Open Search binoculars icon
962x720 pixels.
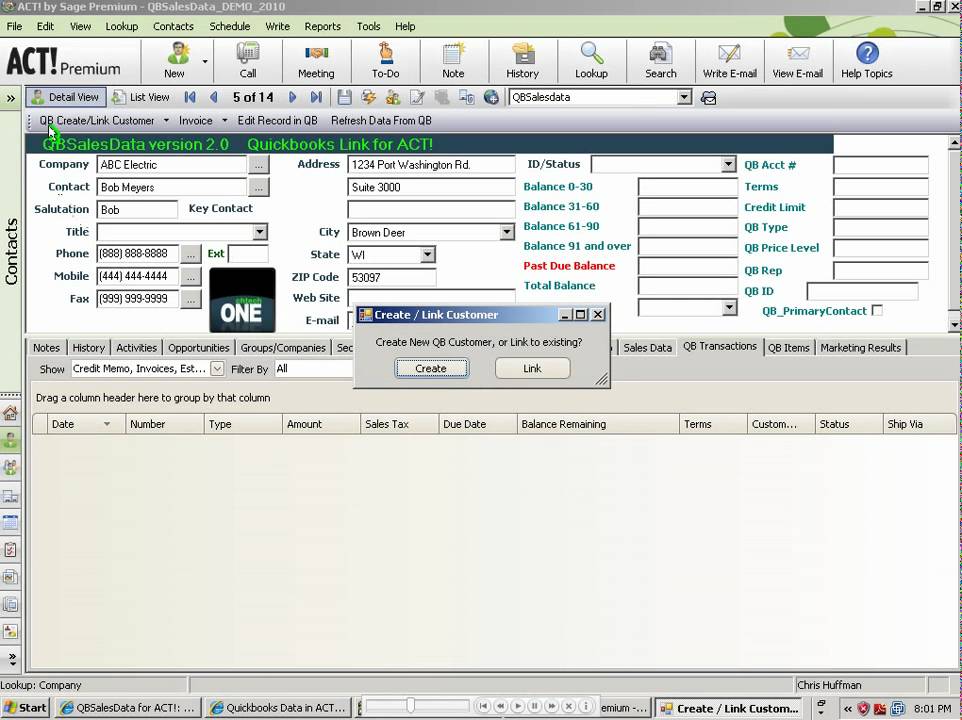click(x=660, y=60)
